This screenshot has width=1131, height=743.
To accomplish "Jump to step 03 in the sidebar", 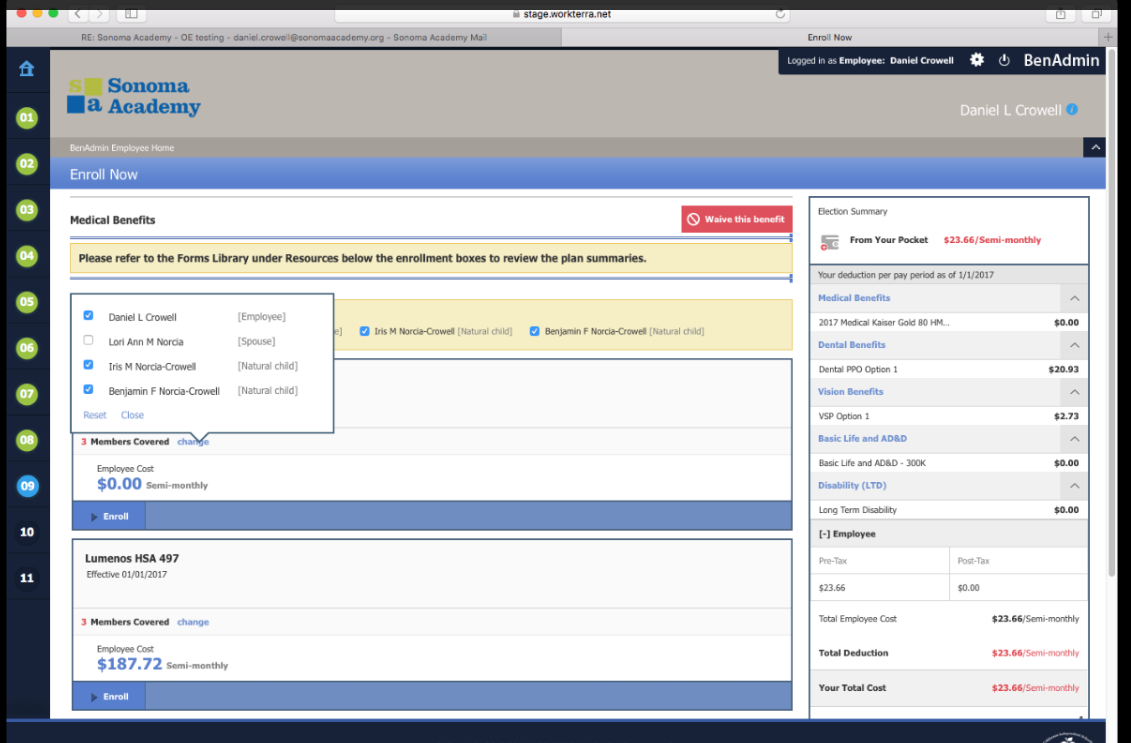I will click(27, 210).
